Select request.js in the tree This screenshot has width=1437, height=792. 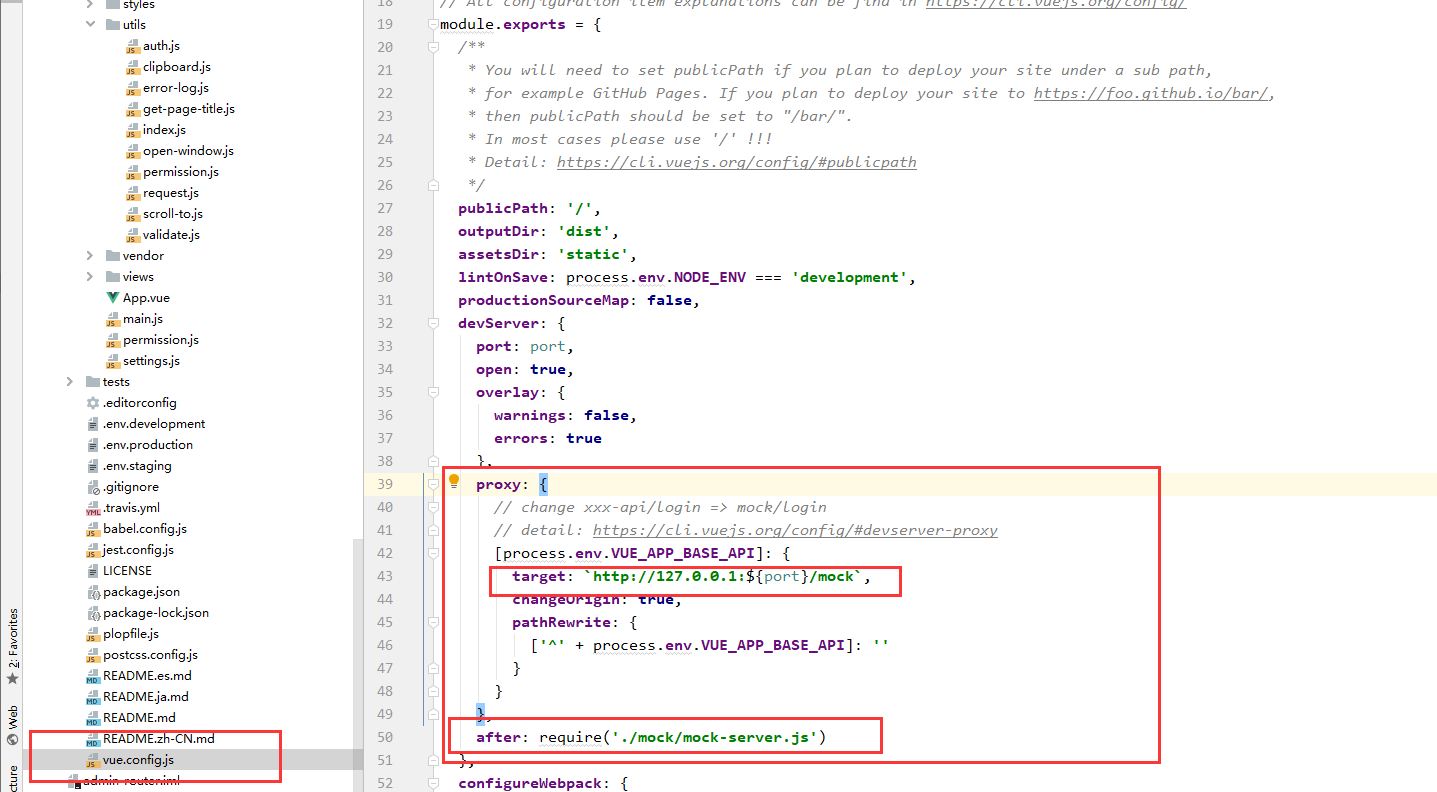click(x=171, y=193)
